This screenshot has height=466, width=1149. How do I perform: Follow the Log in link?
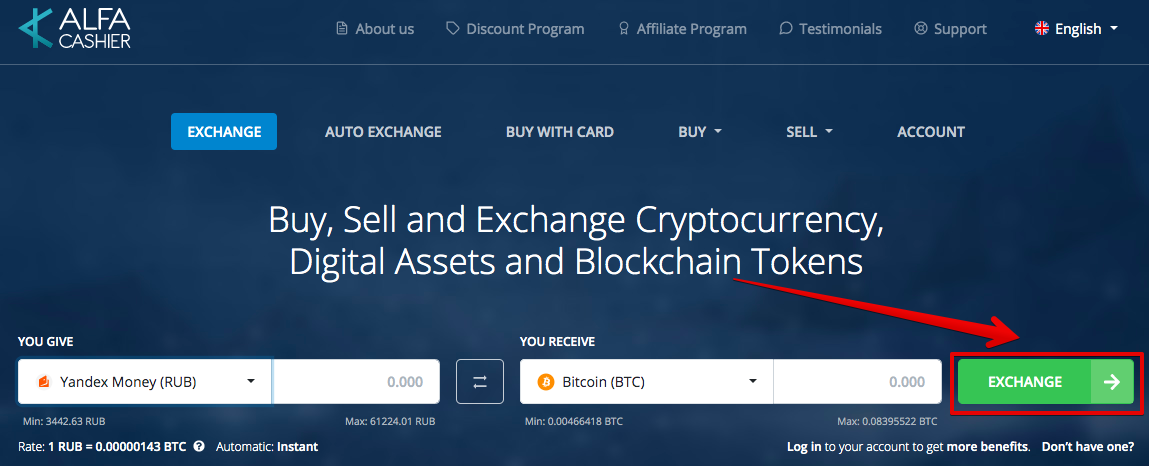[804, 446]
